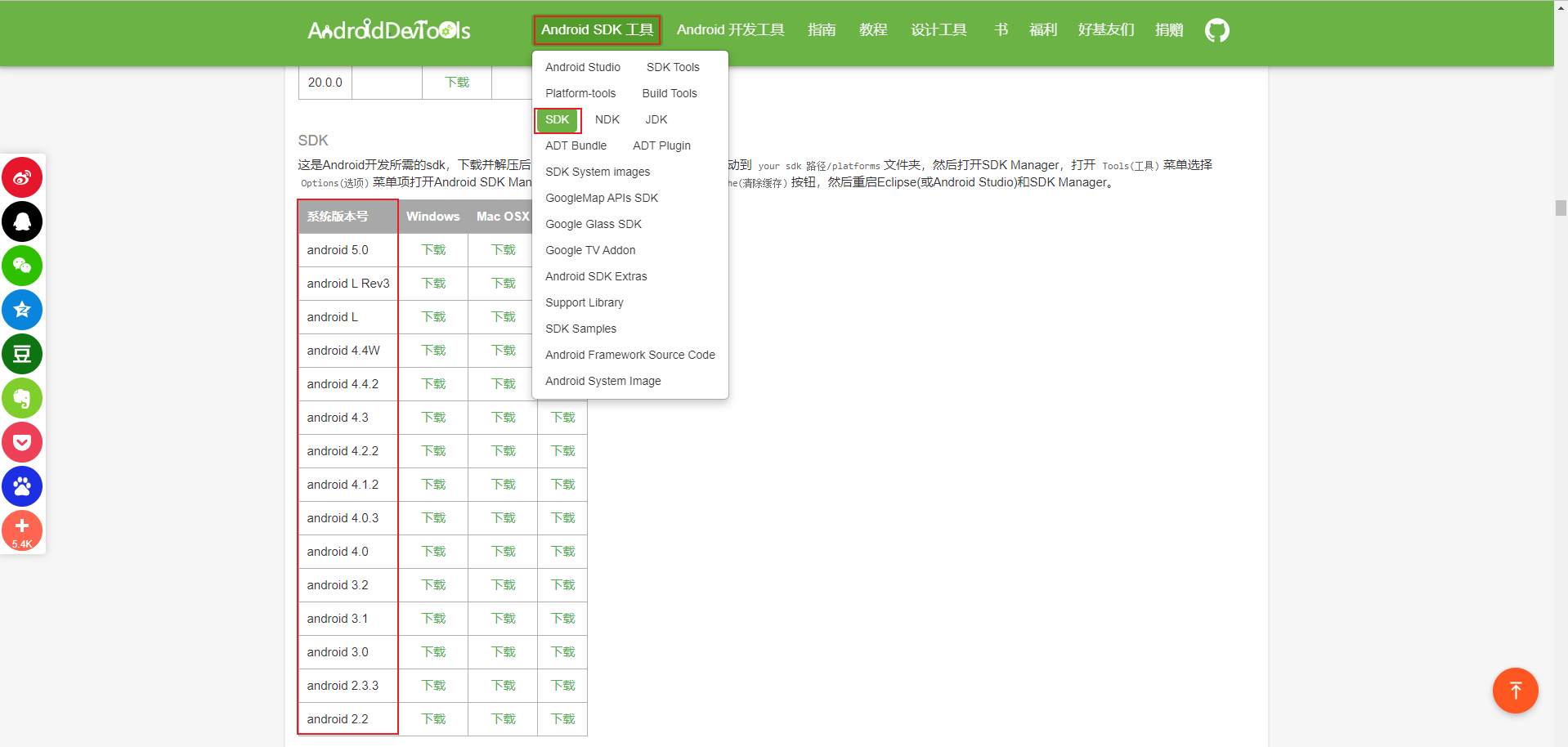Click the Evernote elephant share icon
The height and width of the screenshot is (747, 1568).
click(x=22, y=398)
